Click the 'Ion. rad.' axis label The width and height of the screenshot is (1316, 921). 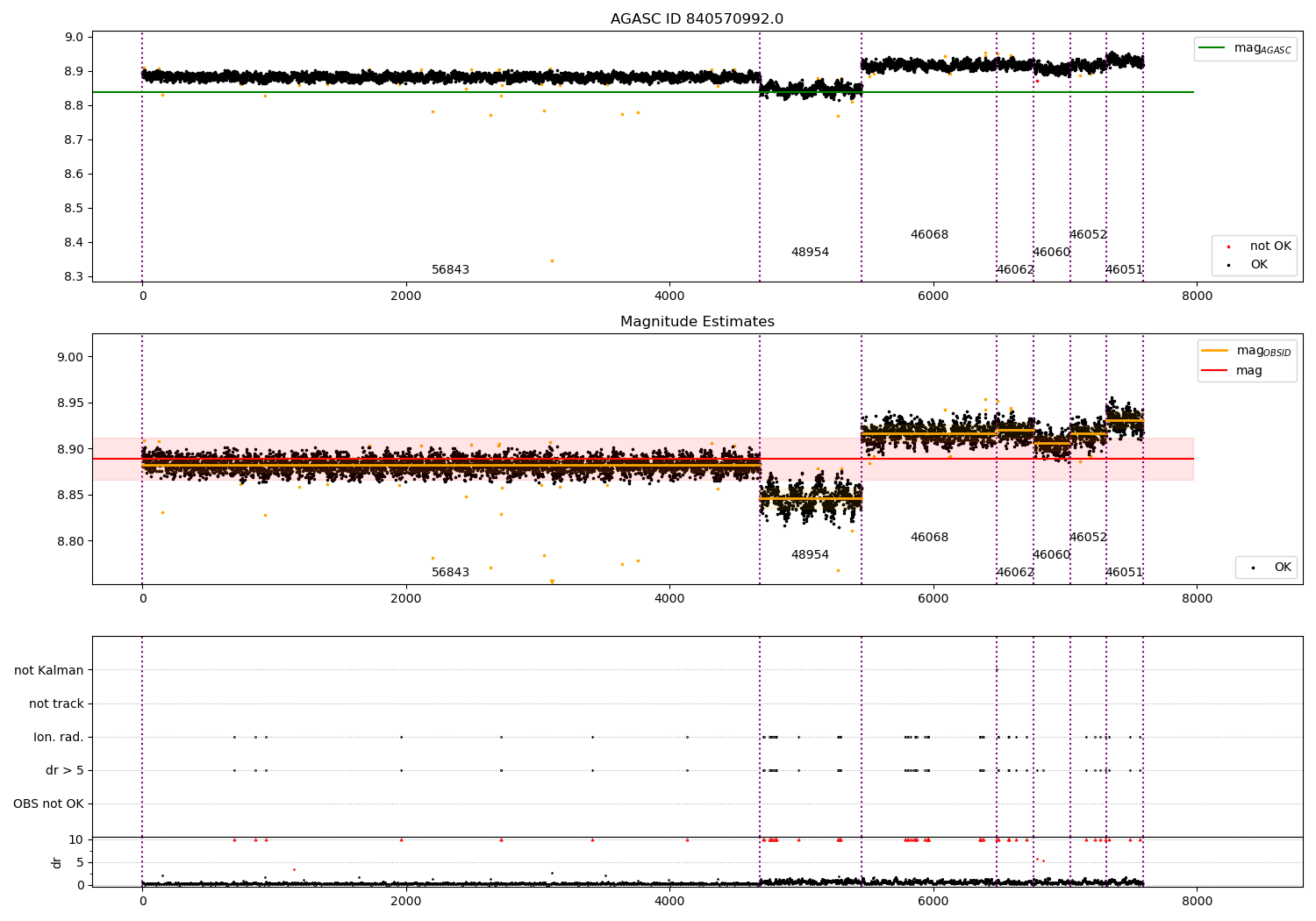59,737
